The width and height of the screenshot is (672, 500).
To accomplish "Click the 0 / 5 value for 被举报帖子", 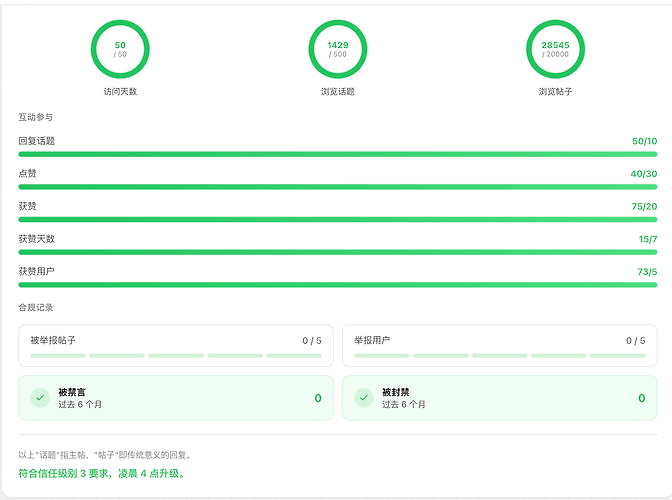I will click(312, 341).
